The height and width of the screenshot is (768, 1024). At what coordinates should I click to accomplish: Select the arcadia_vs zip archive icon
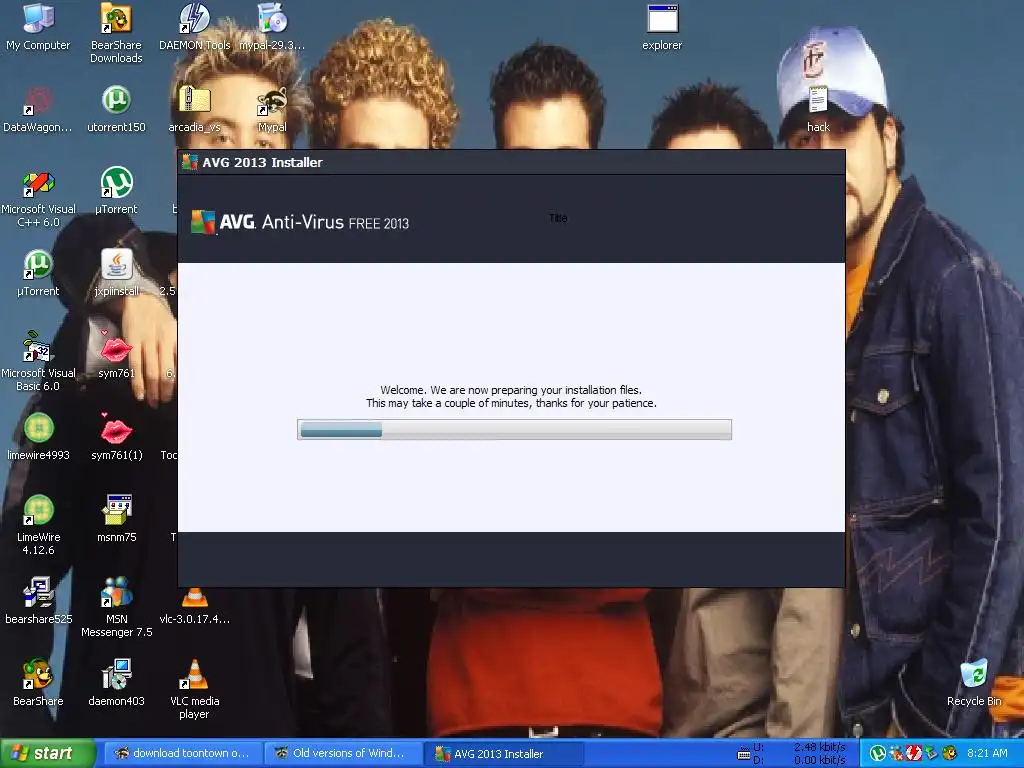click(195, 110)
